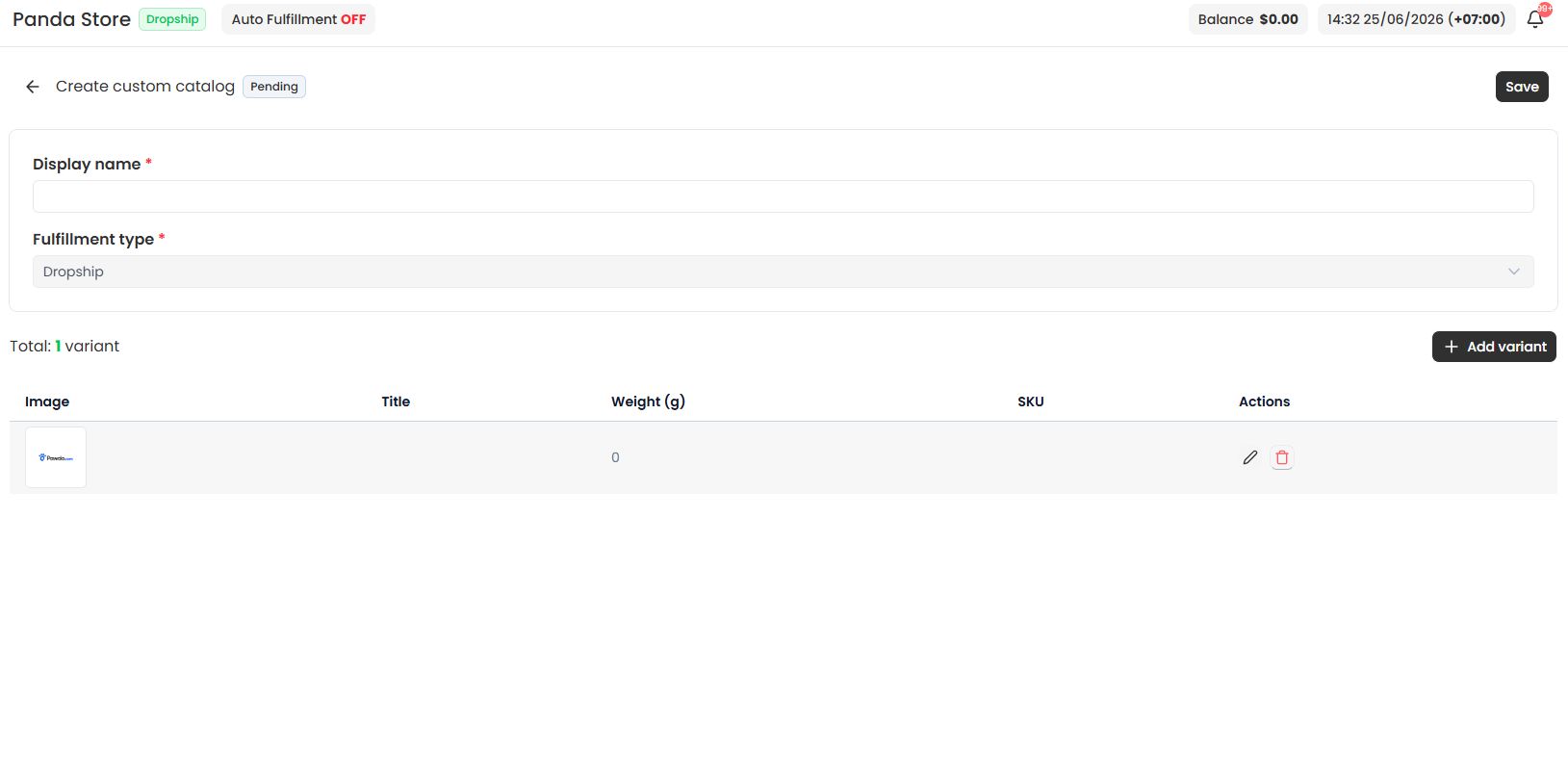Click the Pending status badge

tap(274, 87)
